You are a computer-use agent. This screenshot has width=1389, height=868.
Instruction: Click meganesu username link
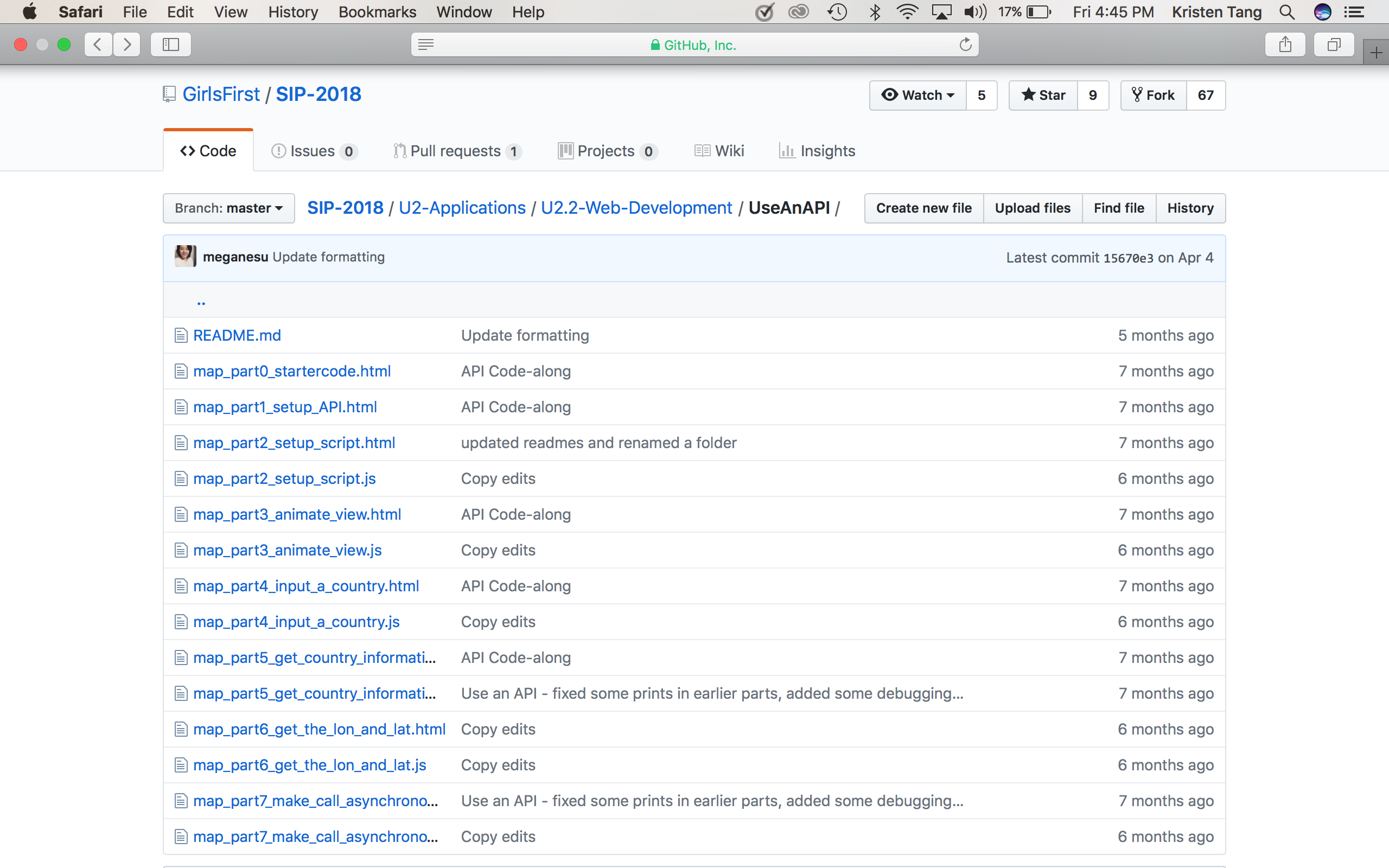(235, 257)
